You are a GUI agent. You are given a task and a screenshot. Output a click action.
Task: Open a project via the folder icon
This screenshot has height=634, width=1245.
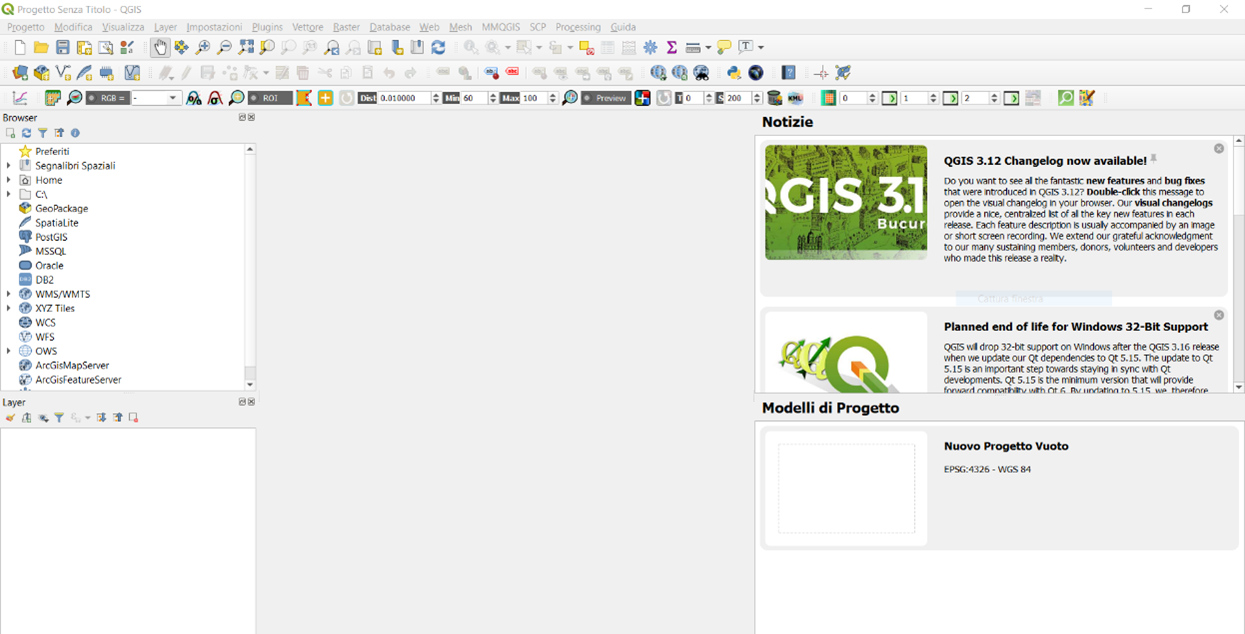pyautogui.click(x=41, y=47)
